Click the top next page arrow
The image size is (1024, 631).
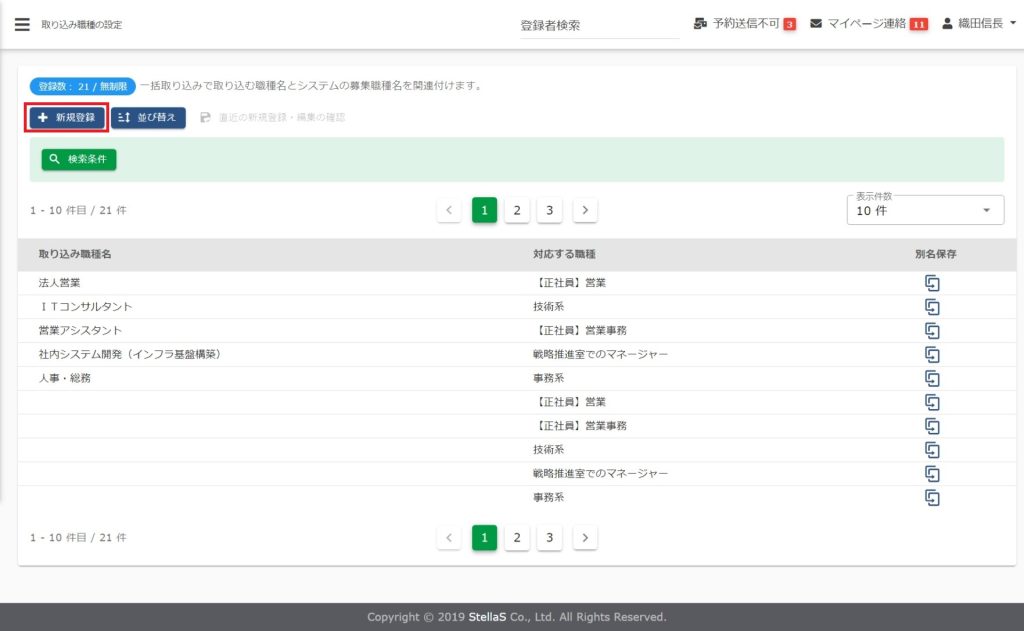[x=585, y=210]
